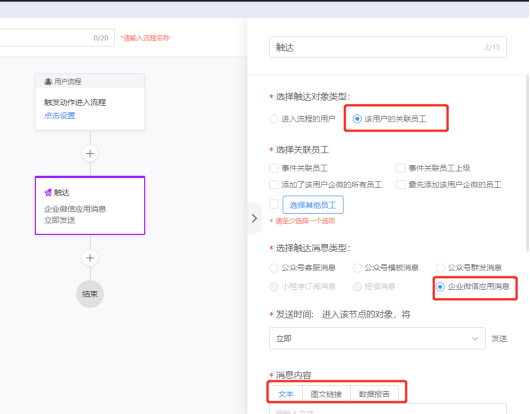The height and width of the screenshot is (414, 530).
Task: Switch to the 数据报告 tab
Action: (x=374, y=394)
